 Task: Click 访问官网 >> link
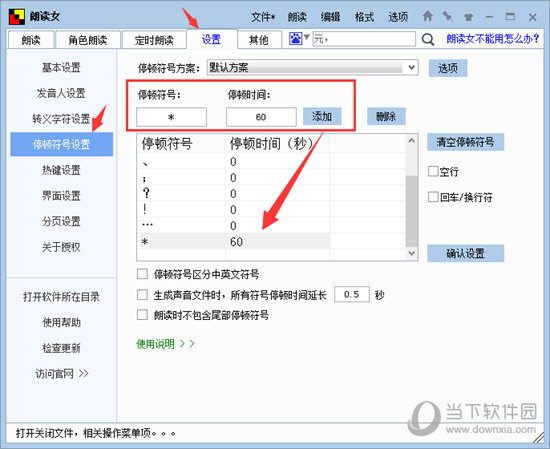tap(61, 374)
